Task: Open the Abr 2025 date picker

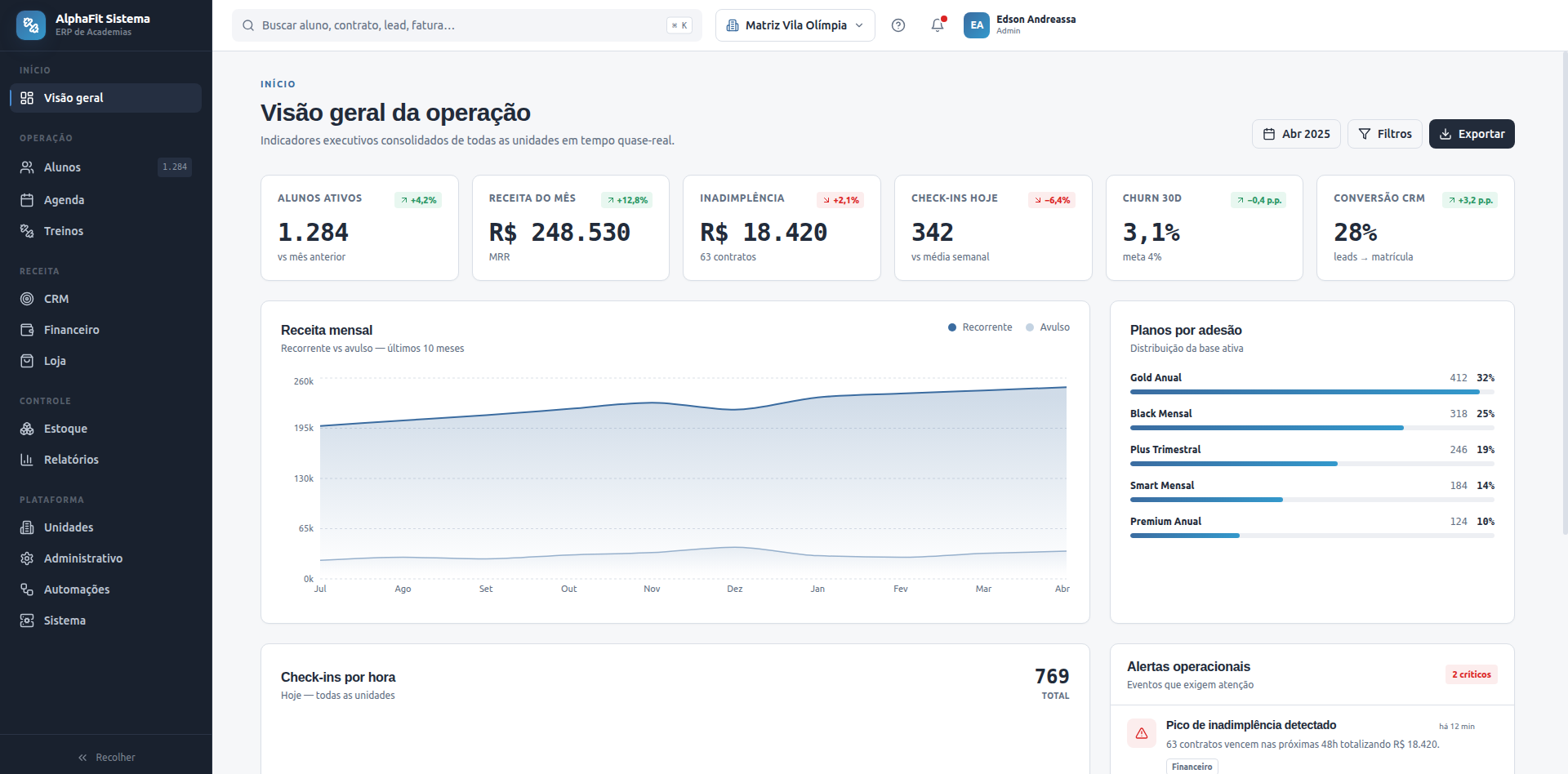Action: (x=1296, y=134)
